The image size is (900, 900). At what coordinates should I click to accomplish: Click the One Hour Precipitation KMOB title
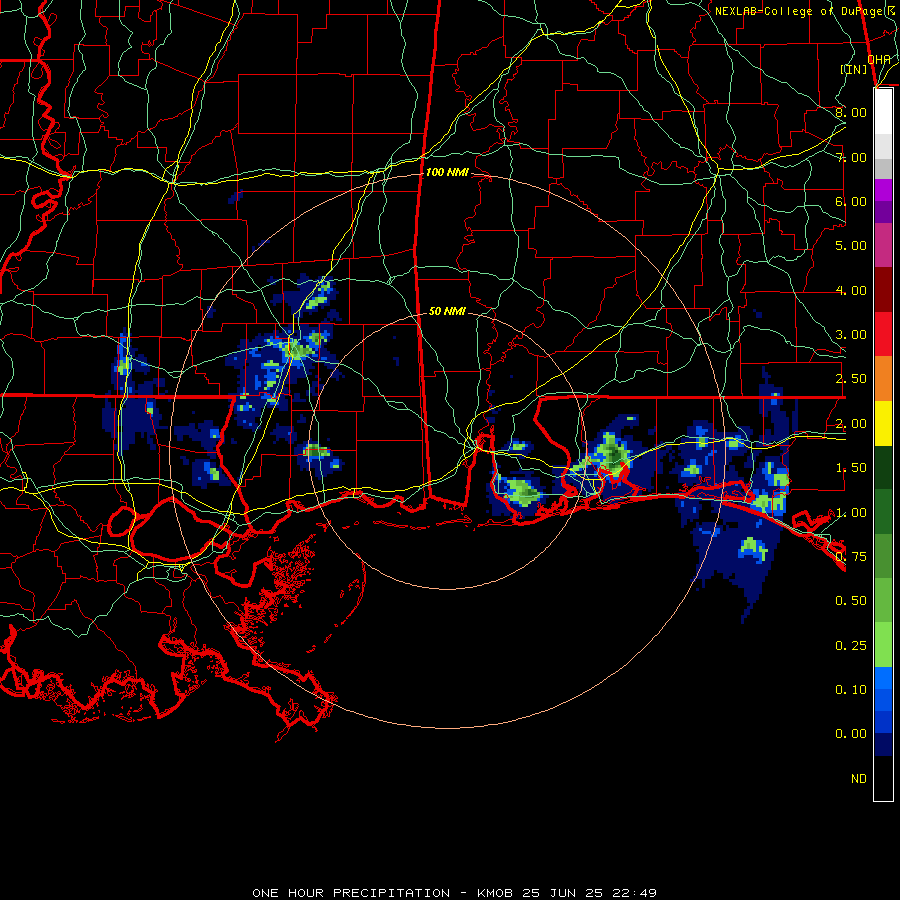coord(455,893)
